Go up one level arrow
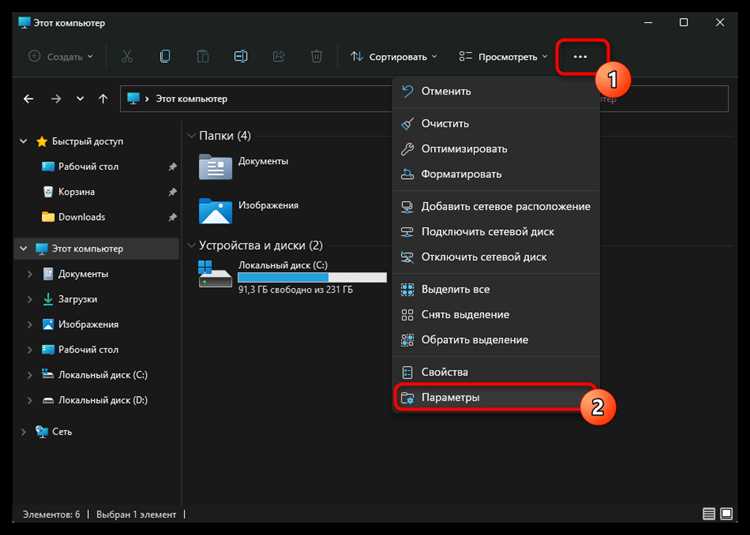The image size is (750, 535). pyautogui.click(x=103, y=99)
